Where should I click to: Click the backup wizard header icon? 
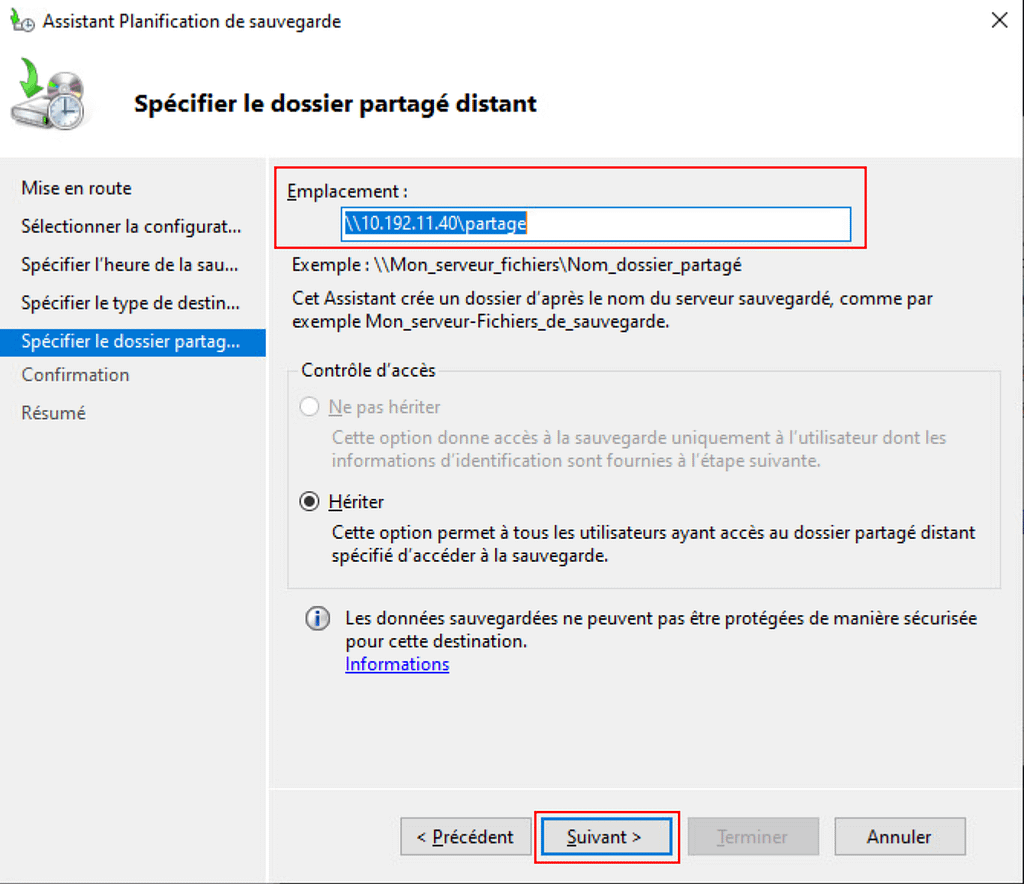48,95
